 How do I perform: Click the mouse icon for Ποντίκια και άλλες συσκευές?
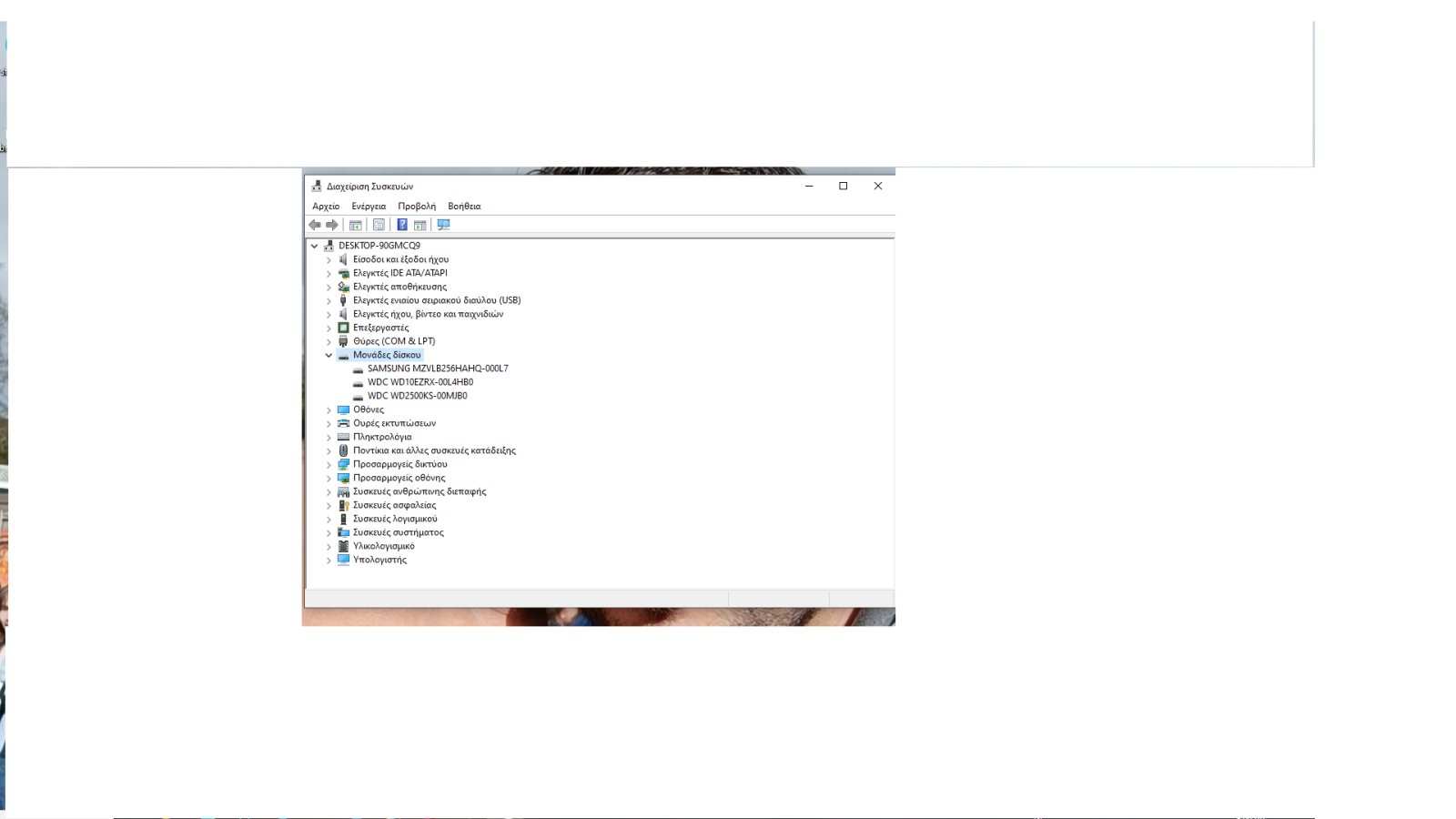pyautogui.click(x=343, y=450)
